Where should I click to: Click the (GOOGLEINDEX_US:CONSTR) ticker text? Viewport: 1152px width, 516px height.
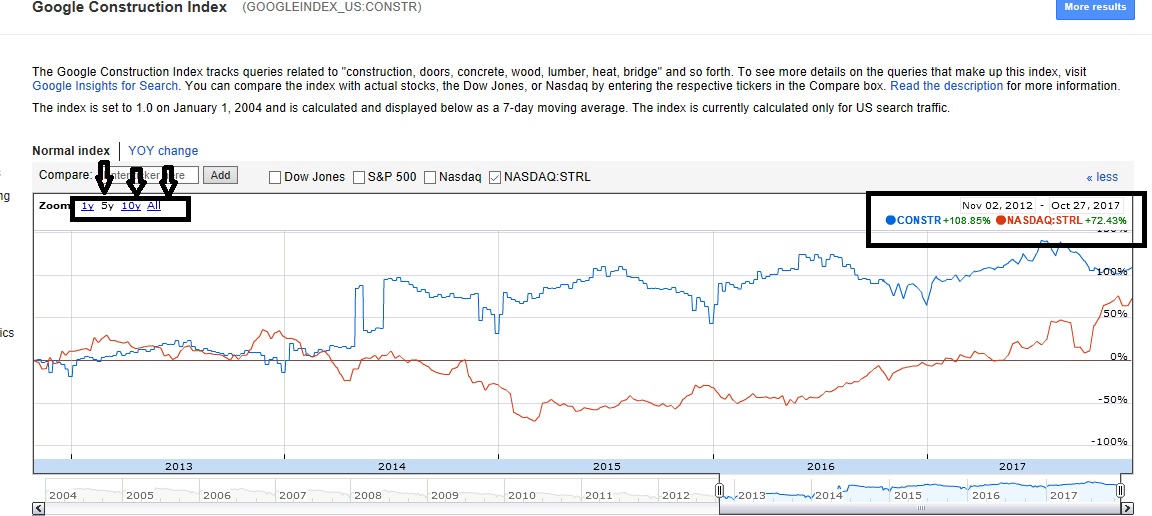331,8
